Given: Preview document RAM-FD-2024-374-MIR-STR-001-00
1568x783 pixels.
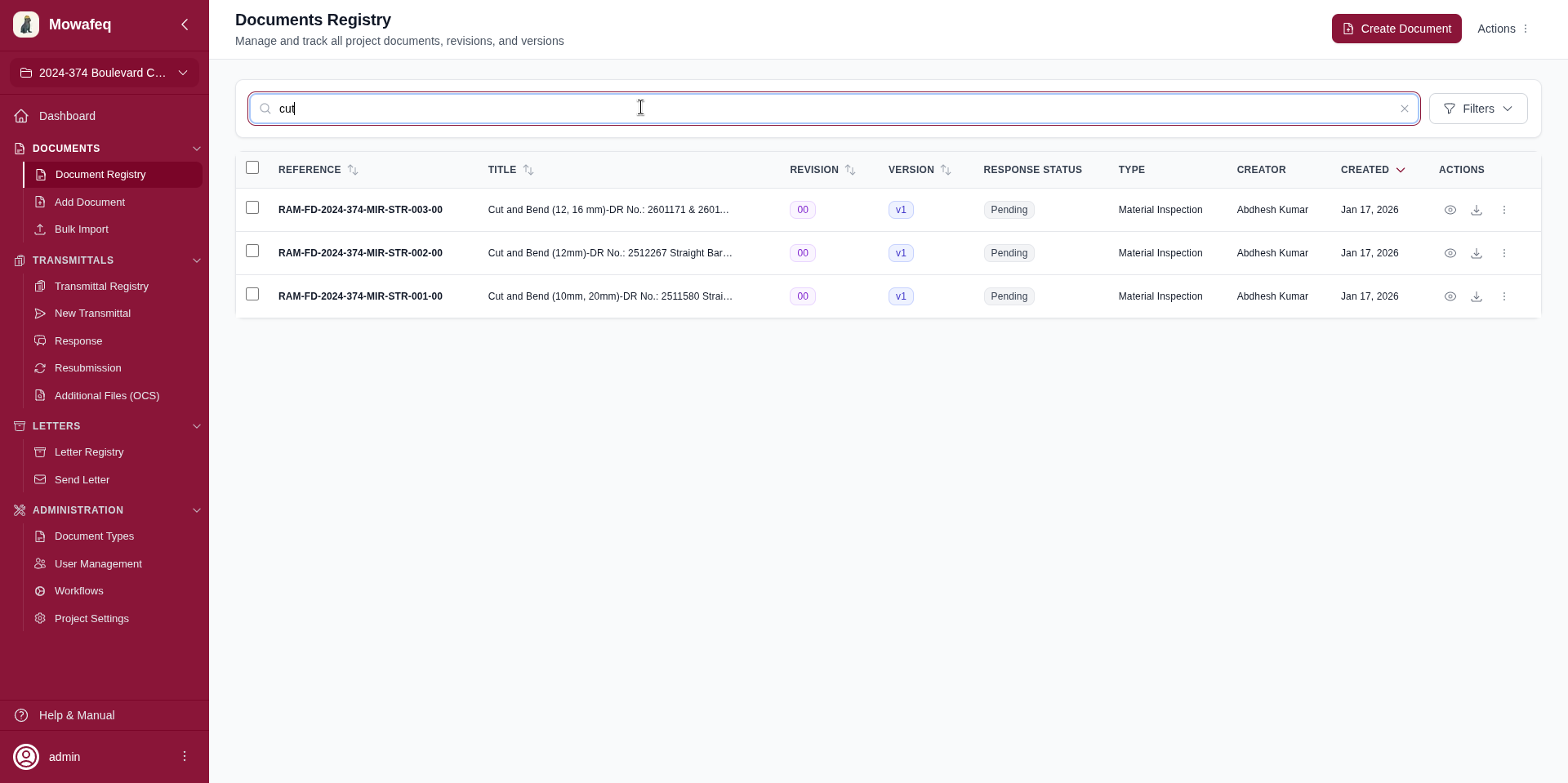Looking at the screenshot, I should [x=1450, y=296].
